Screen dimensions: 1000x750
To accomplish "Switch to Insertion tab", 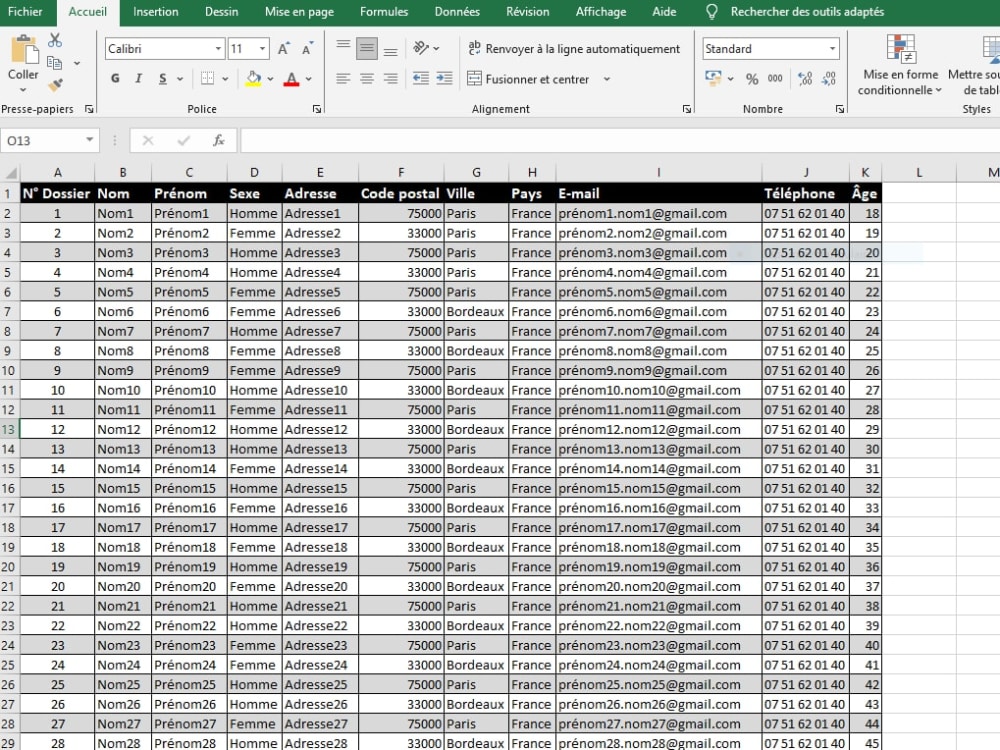I will pyautogui.click(x=156, y=11).
